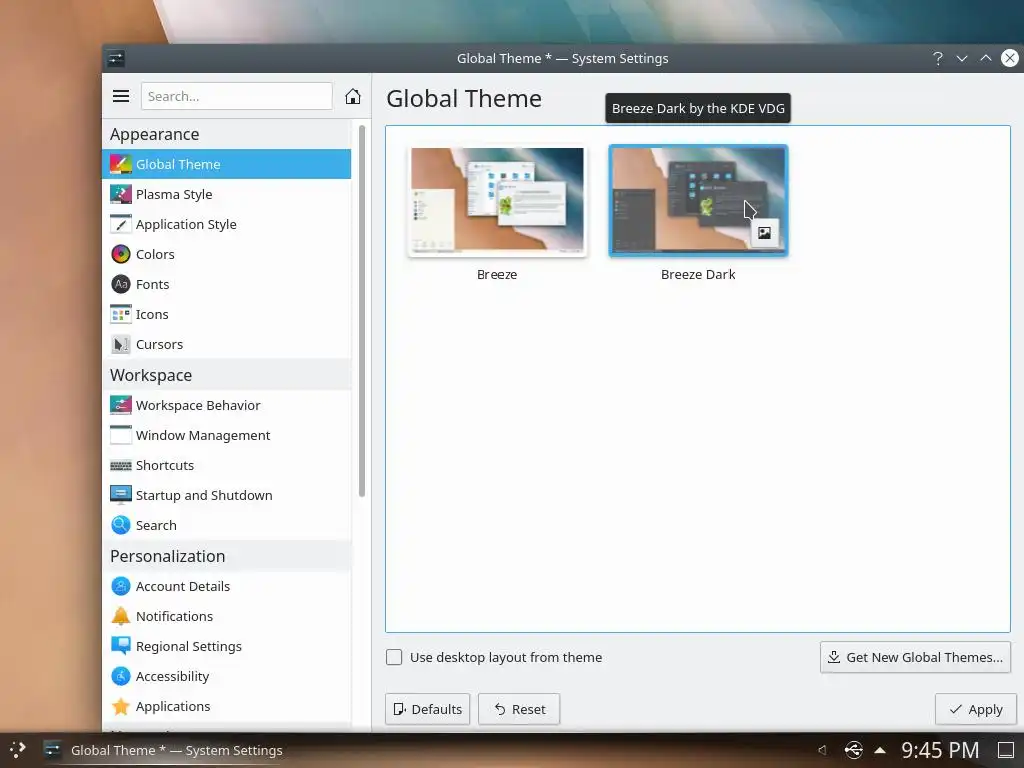Click the Workspace Behavior icon
Screen dimensions: 1024x768
tap(121, 405)
